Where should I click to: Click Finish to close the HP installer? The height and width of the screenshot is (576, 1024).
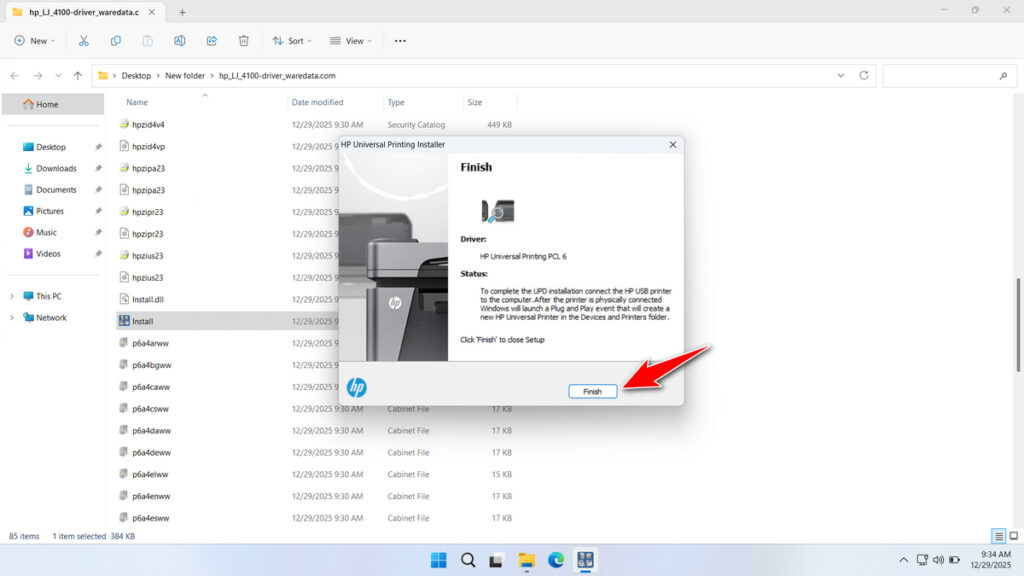tap(592, 391)
